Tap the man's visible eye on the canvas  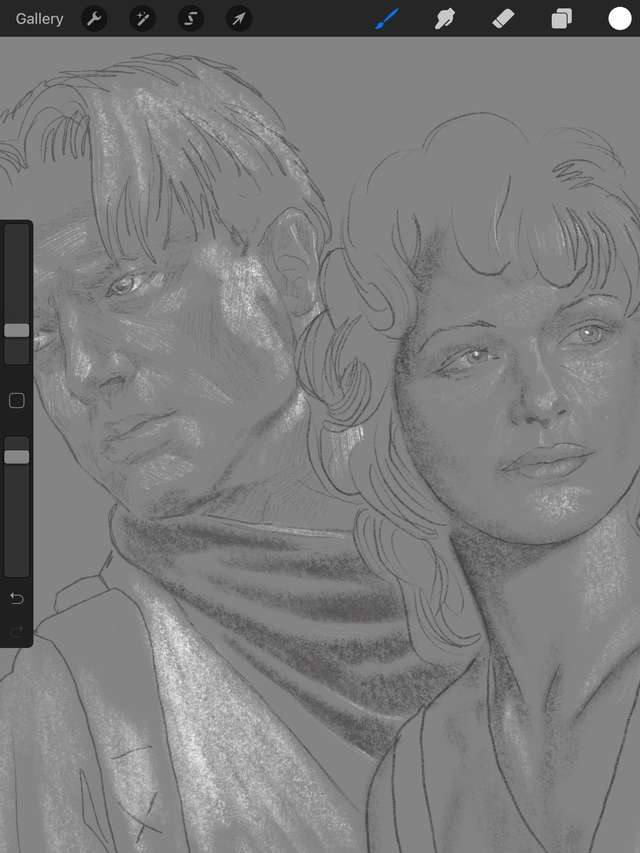point(124,285)
